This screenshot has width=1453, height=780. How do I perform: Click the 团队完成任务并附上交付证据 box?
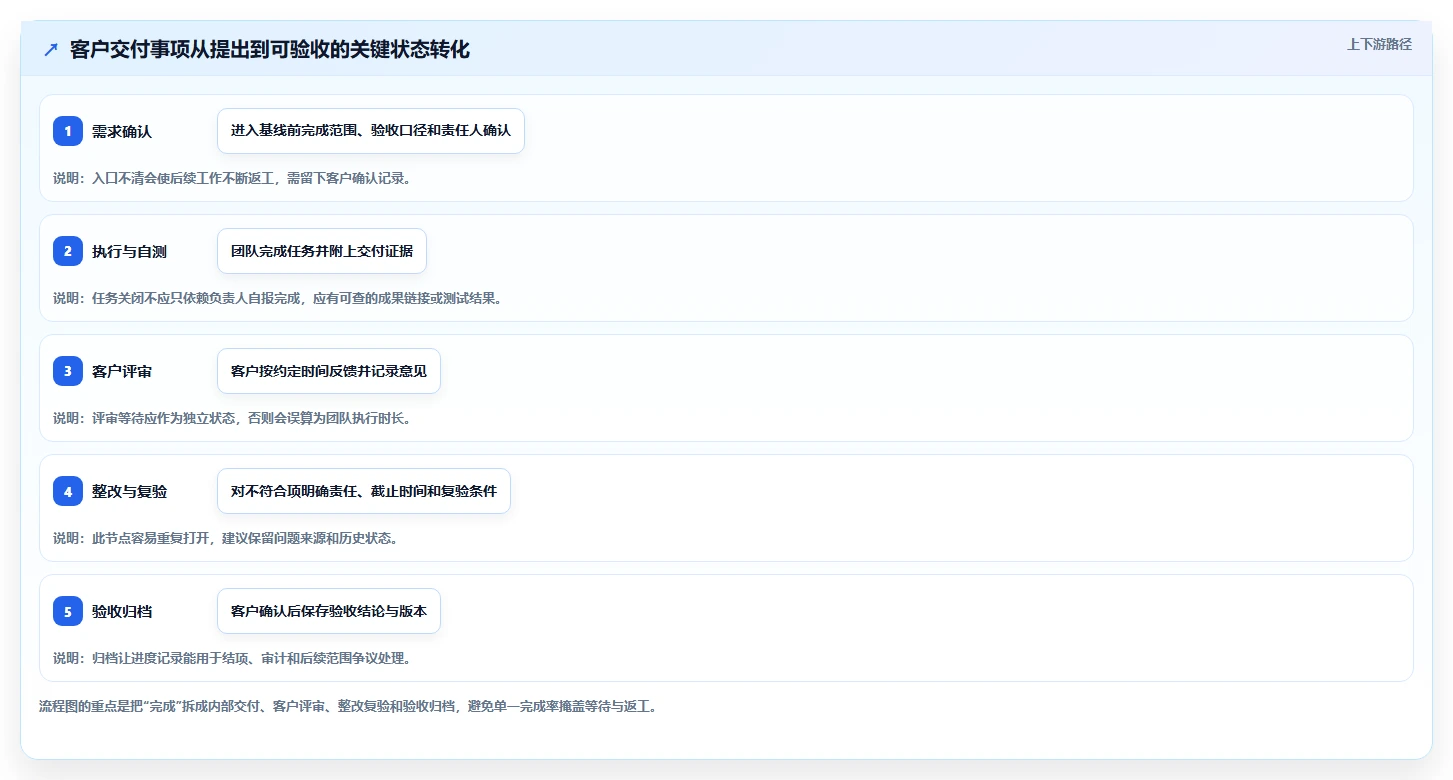[322, 251]
